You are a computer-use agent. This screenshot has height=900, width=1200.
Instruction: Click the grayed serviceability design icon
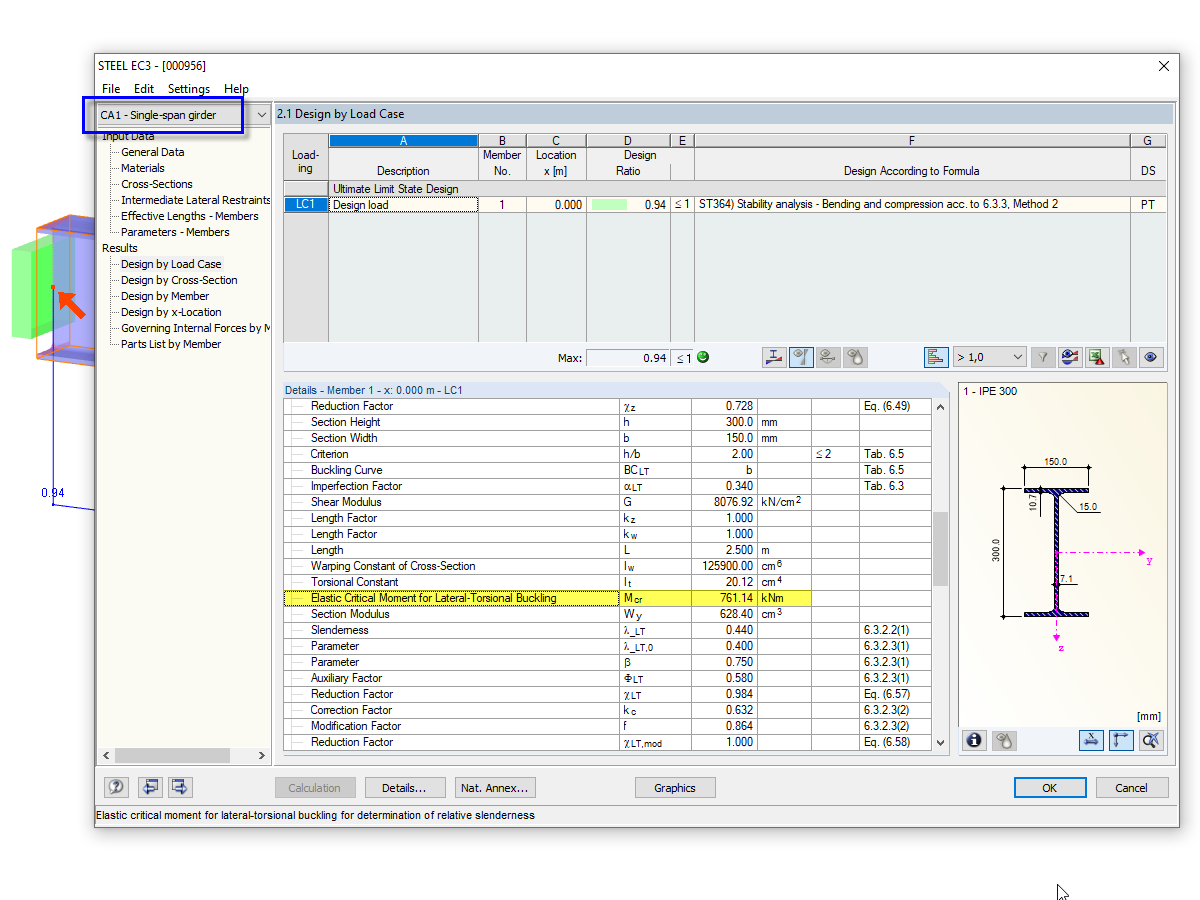827,357
